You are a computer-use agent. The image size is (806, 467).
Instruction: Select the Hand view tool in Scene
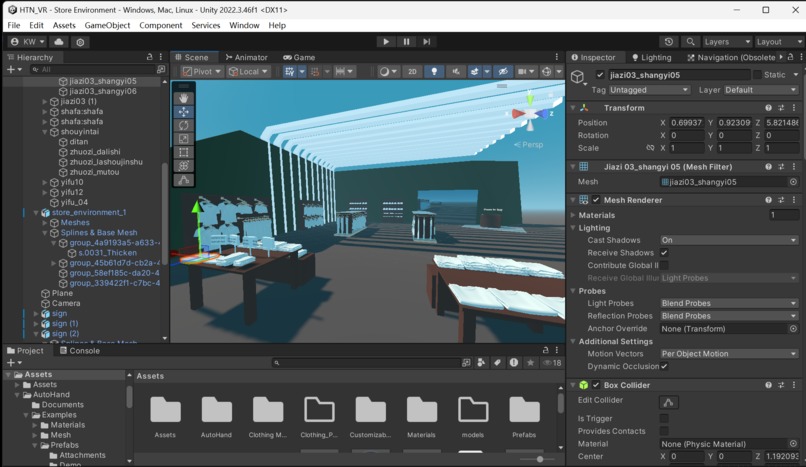coord(184,98)
